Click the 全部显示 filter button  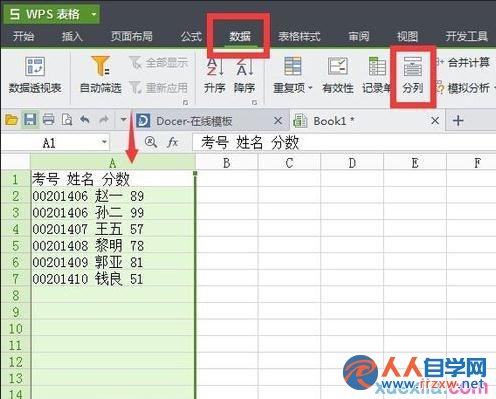click(x=159, y=63)
